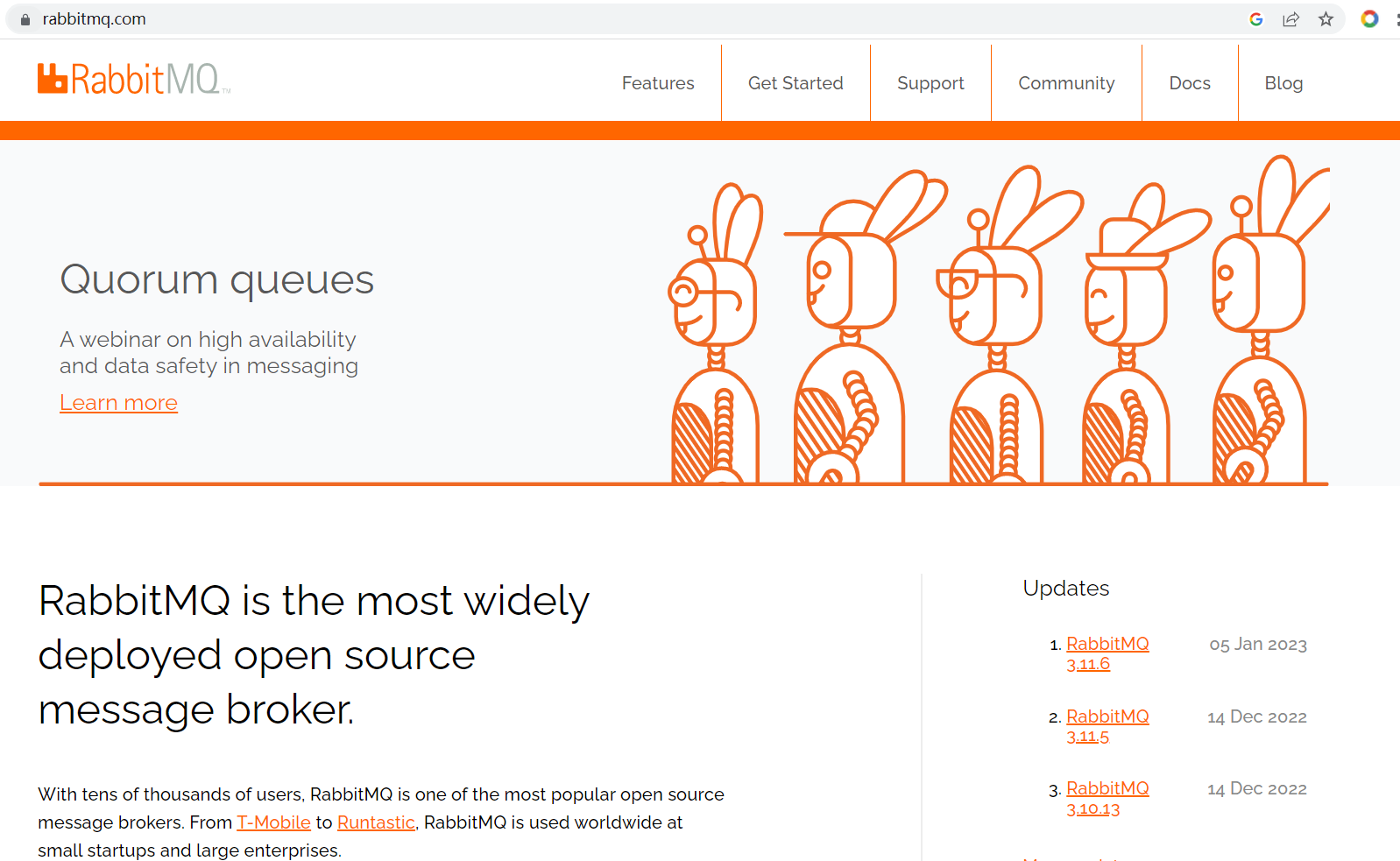Click the lock icon beside rabbitmq.com

[x=25, y=19]
